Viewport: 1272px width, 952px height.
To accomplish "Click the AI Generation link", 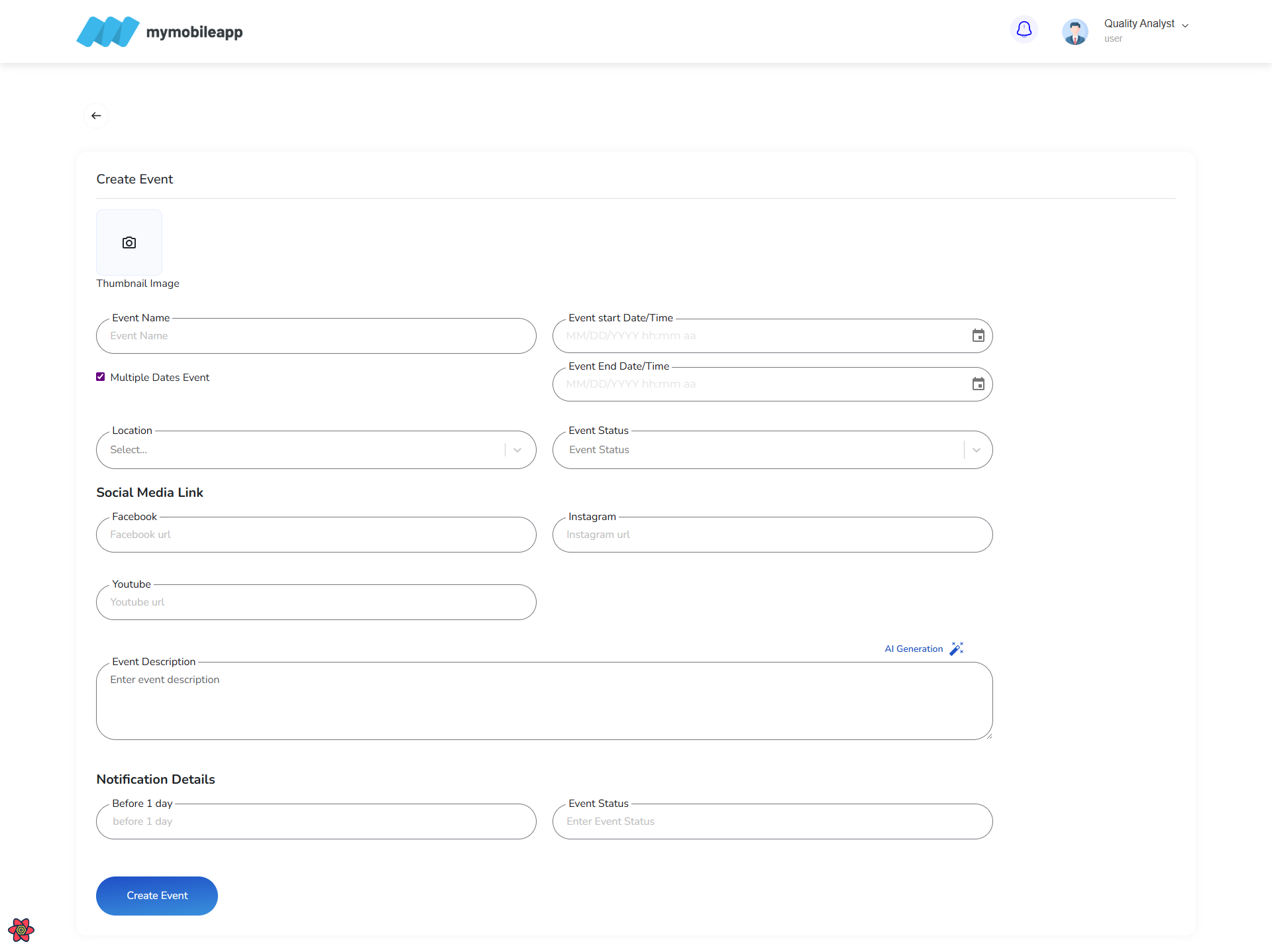I will 914,649.
